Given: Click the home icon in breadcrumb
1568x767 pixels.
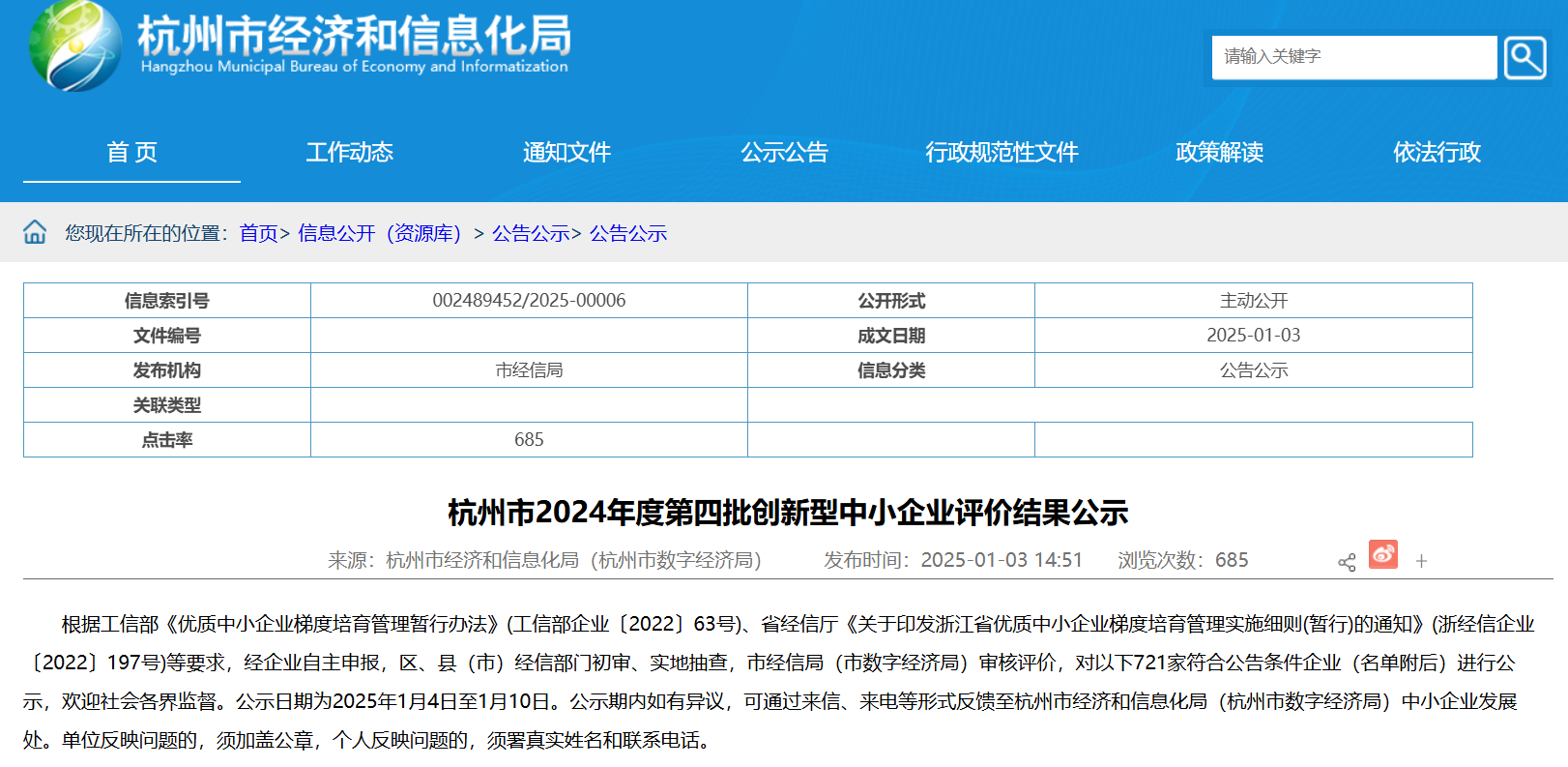Looking at the screenshot, I should (35, 232).
